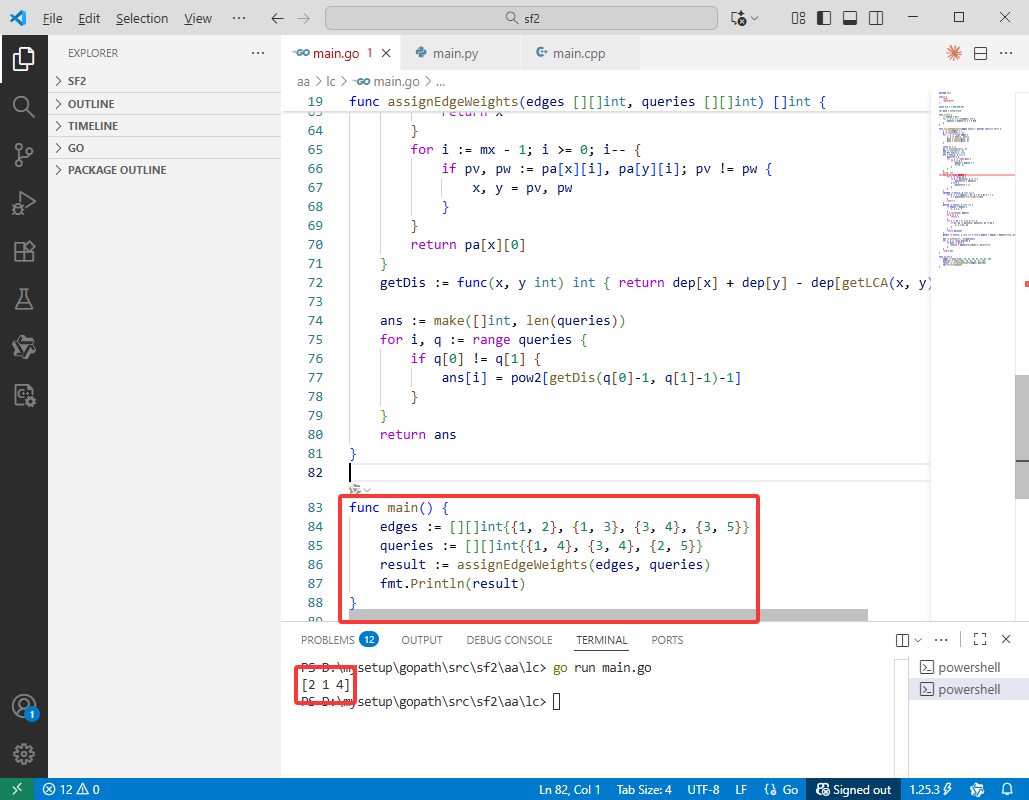The width and height of the screenshot is (1029, 800).
Task: Click the errors and warnings status indicator
Action: [x=71, y=789]
